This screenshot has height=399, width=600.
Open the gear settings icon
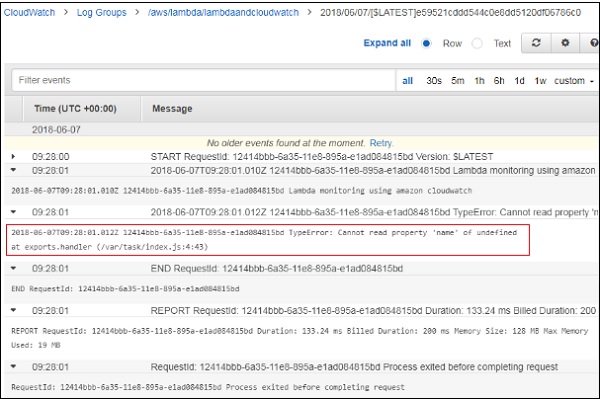tap(565, 43)
